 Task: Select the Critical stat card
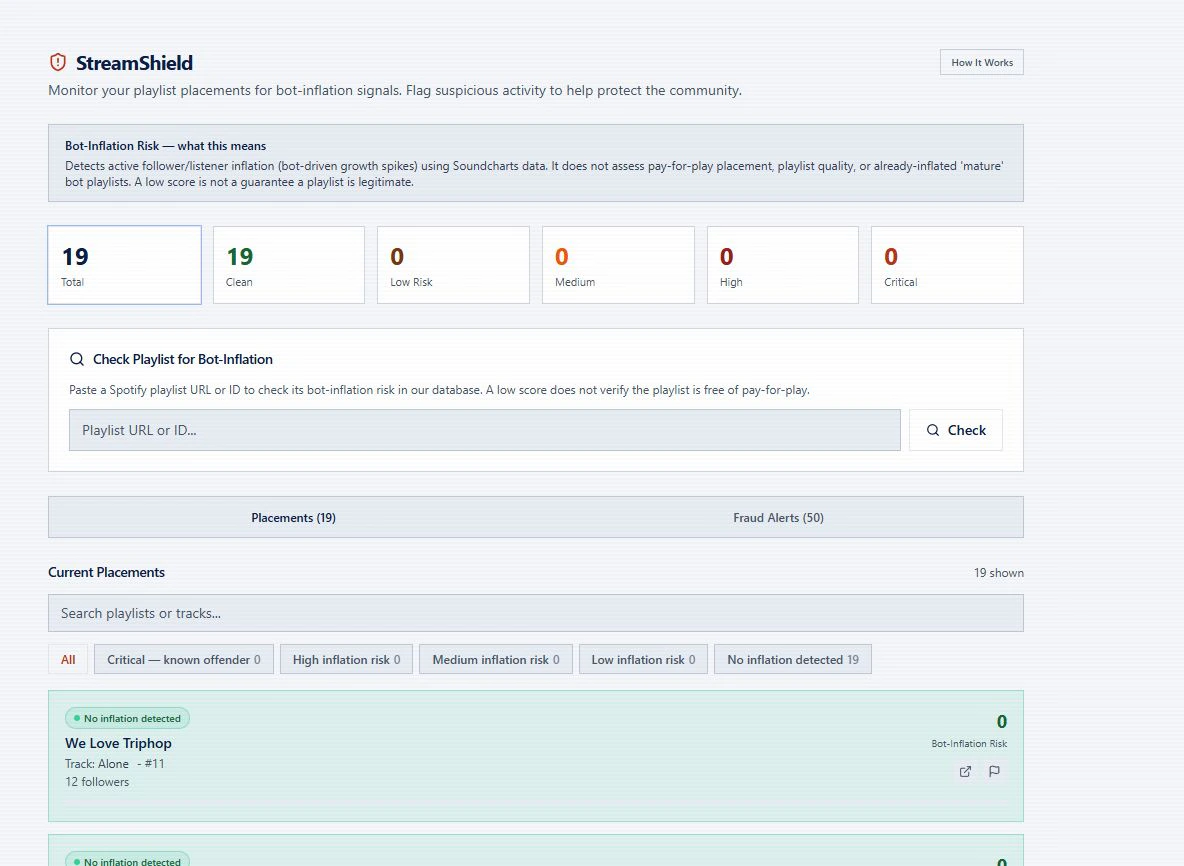click(x=948, y=265)
